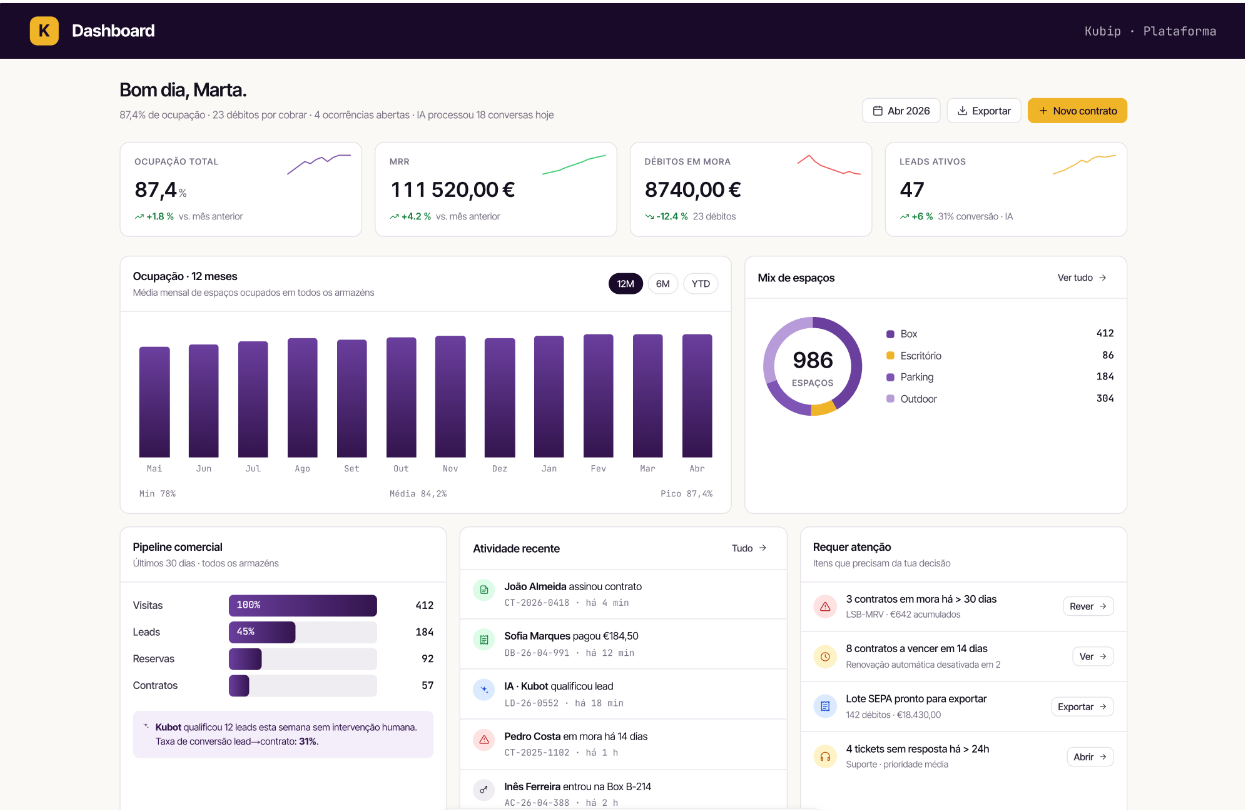Click the Visitas 100% progress bar
The image size is (1245, 810).
(303, 605)
